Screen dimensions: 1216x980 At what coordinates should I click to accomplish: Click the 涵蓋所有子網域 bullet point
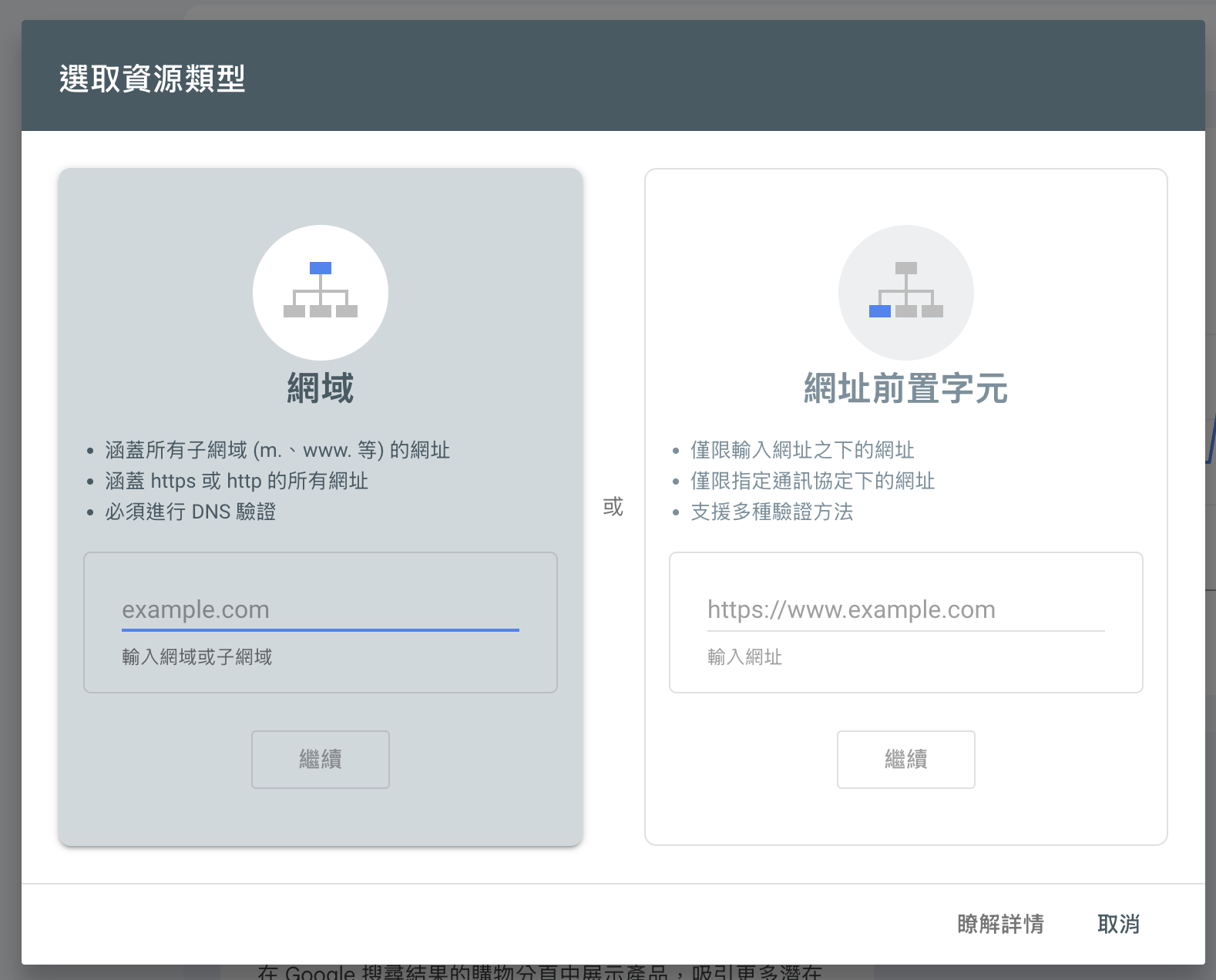(x=277, y=450)
